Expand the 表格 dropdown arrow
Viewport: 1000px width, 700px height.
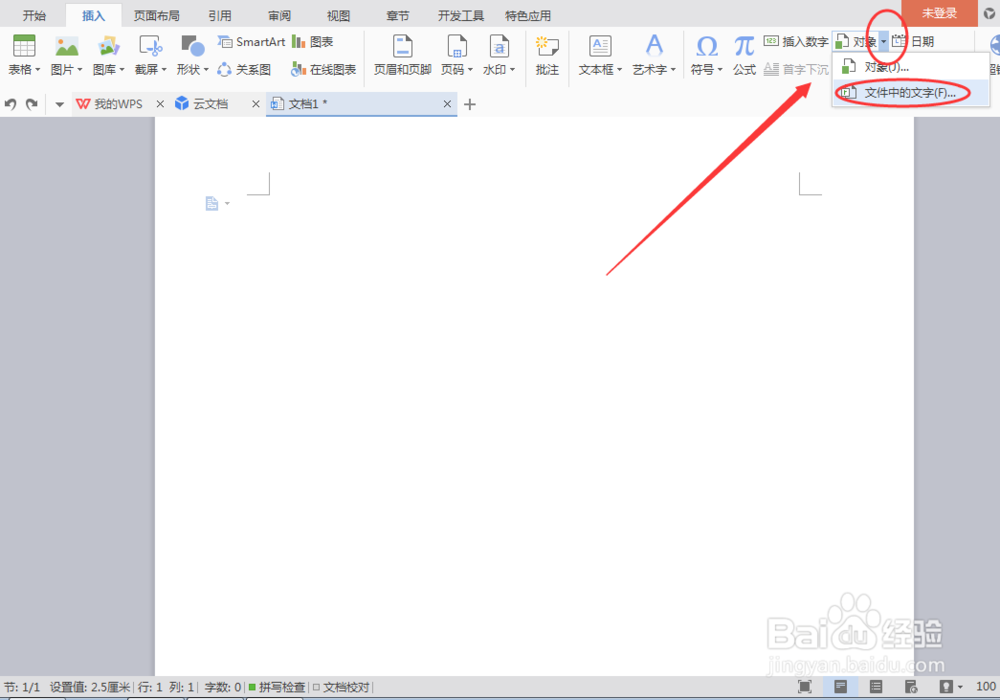[38, 69]
